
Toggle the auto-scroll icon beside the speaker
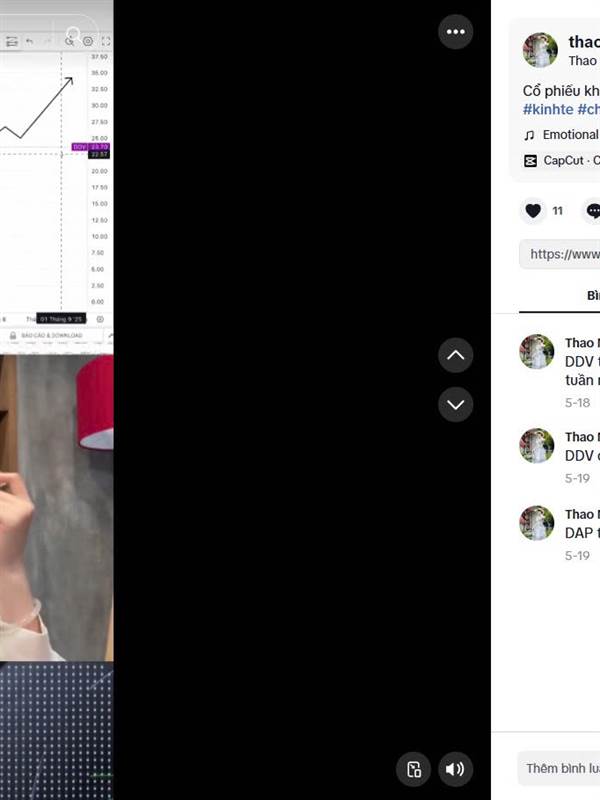click(414, 769)
